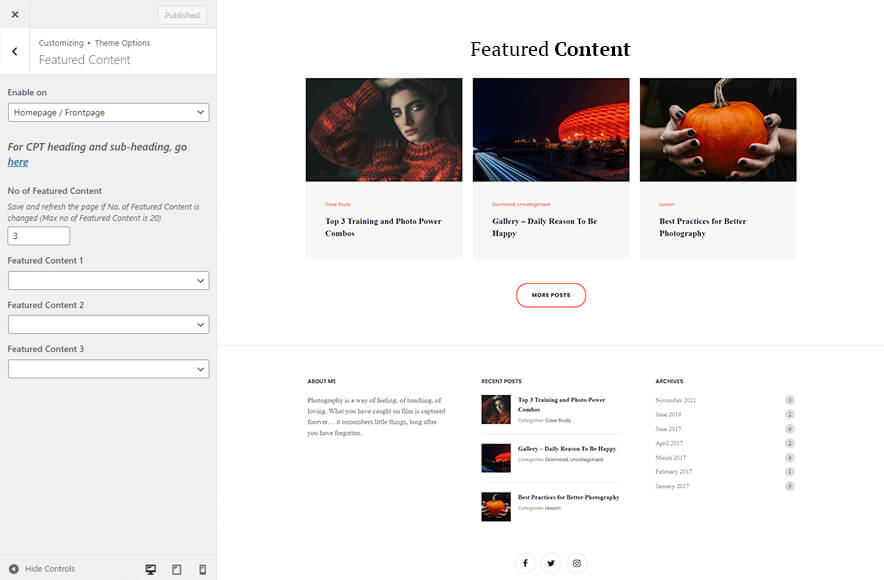Open the Enable on dropdown
884x580 pixels.
pos(108,112)
